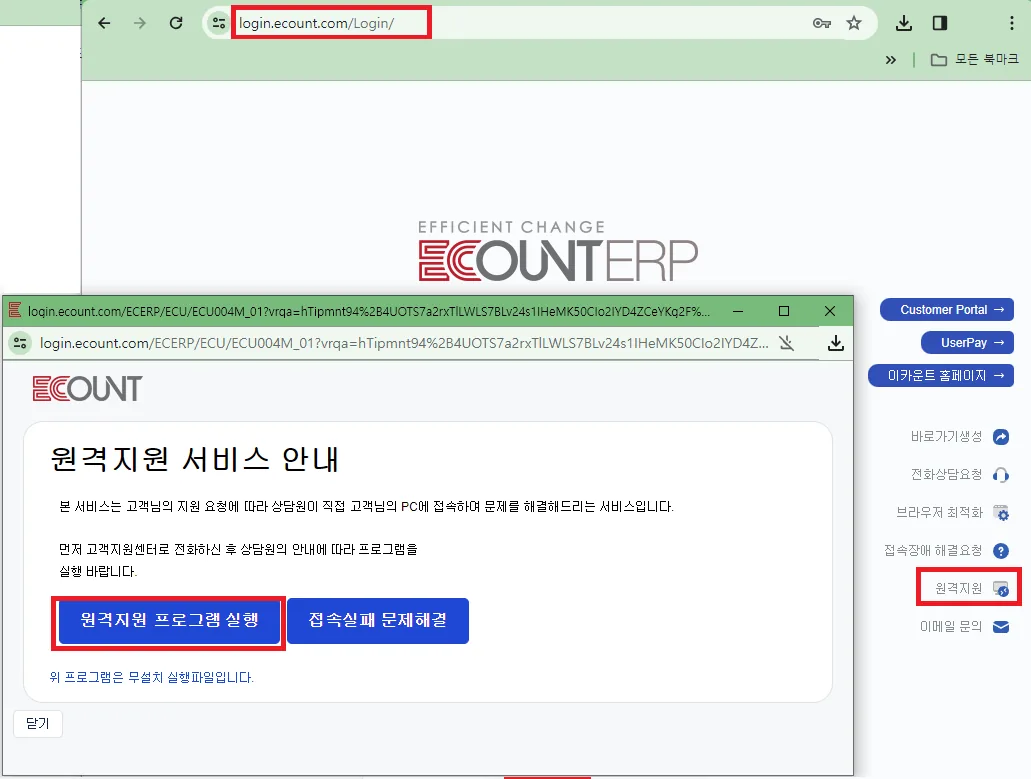
Task: Click the 원격지원 remote support icon
Action: pyautogui.click(x=1001, y=588)
